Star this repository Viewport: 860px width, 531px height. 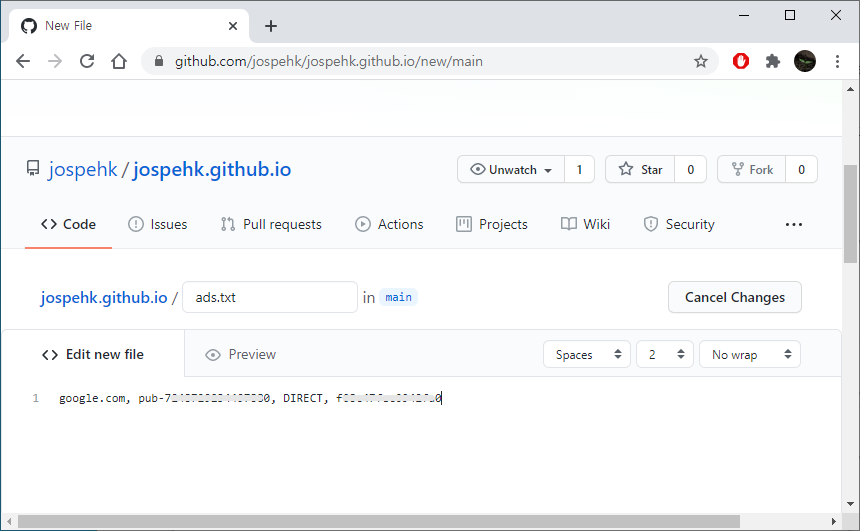click(640, 170)
